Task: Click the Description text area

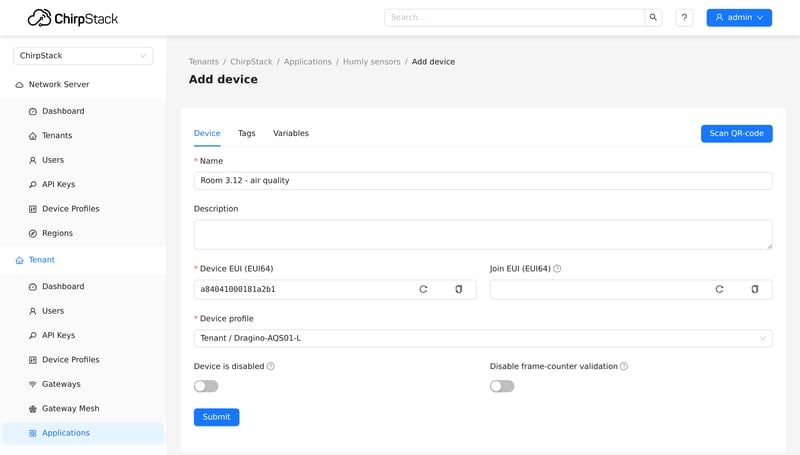Action: coord(483,235)
